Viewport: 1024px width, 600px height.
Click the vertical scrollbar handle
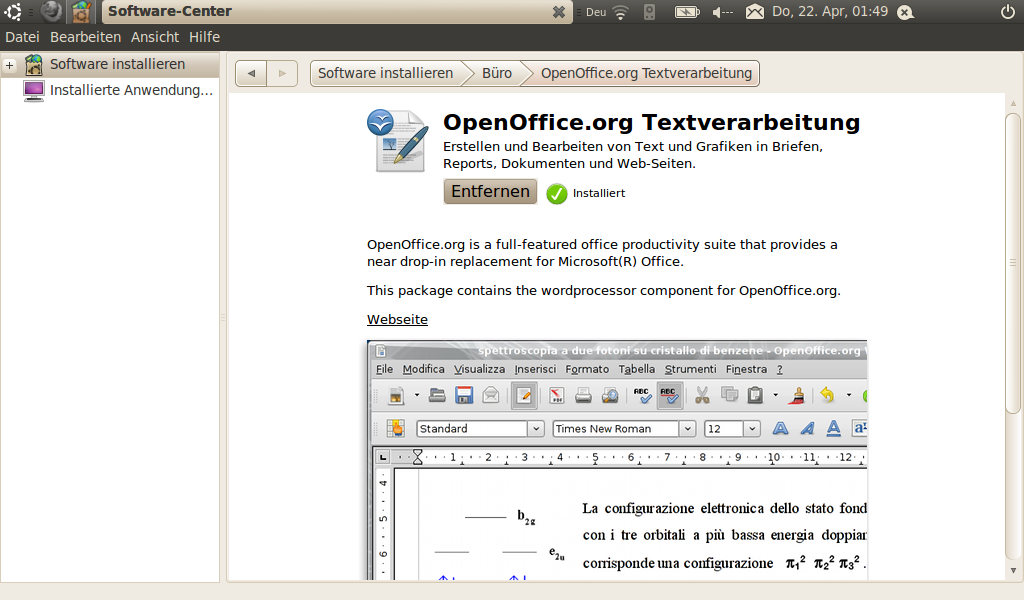(1013, 263)
